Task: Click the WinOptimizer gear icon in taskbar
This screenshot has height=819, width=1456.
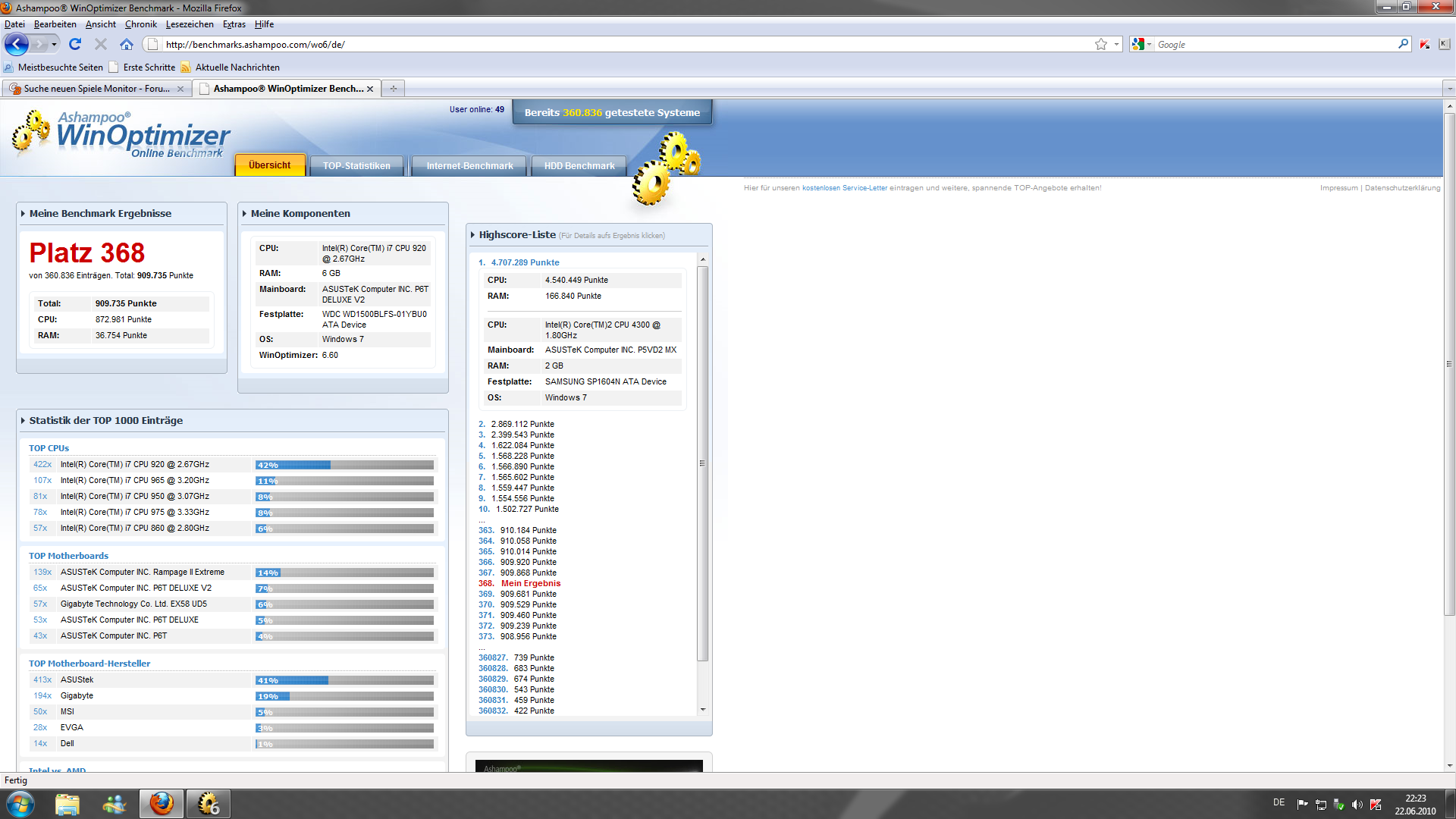Action: point(208,804)
